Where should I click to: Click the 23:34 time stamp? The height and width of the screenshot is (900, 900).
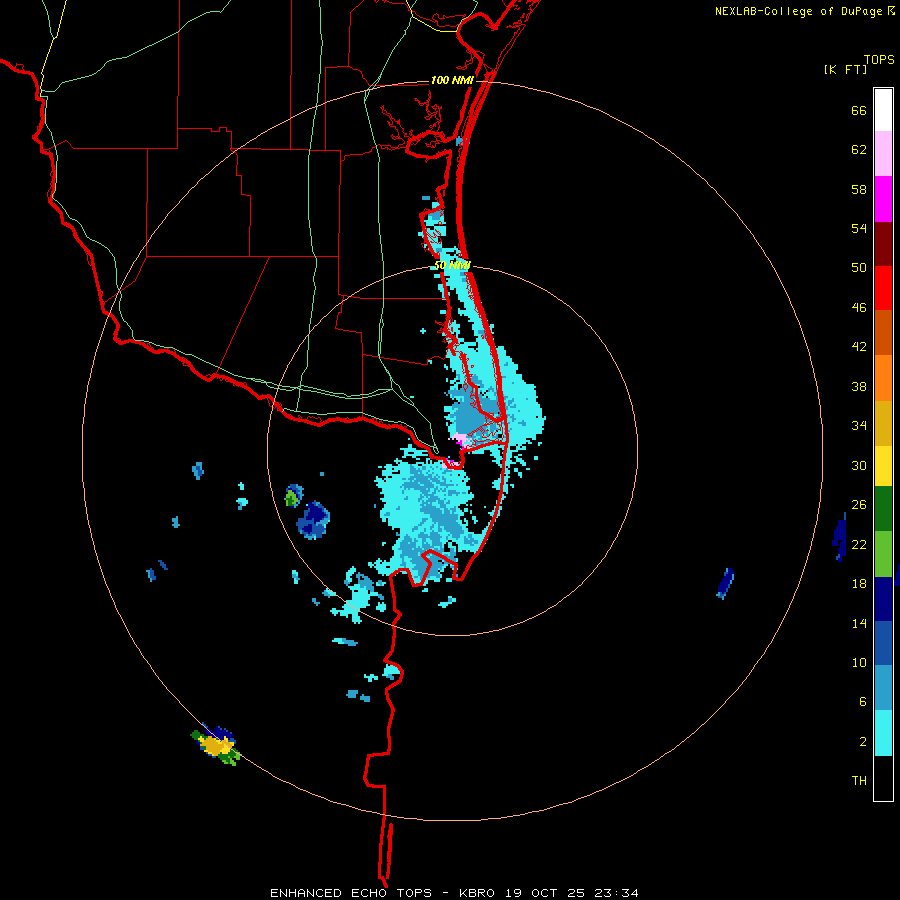[x=615, y=893]
